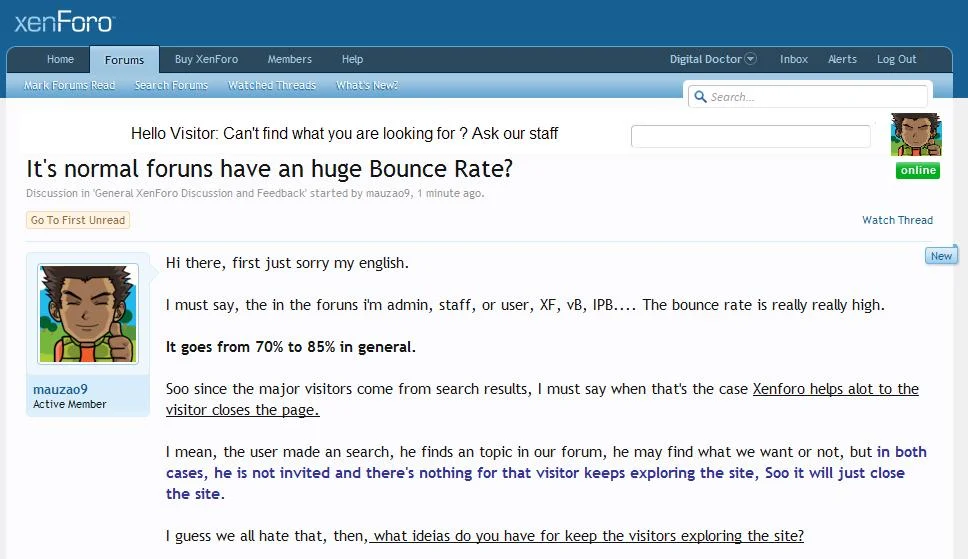The height and width of the screenshot is (559, 968).
Task: Open the Help tab
Action: tap(353, 59)
